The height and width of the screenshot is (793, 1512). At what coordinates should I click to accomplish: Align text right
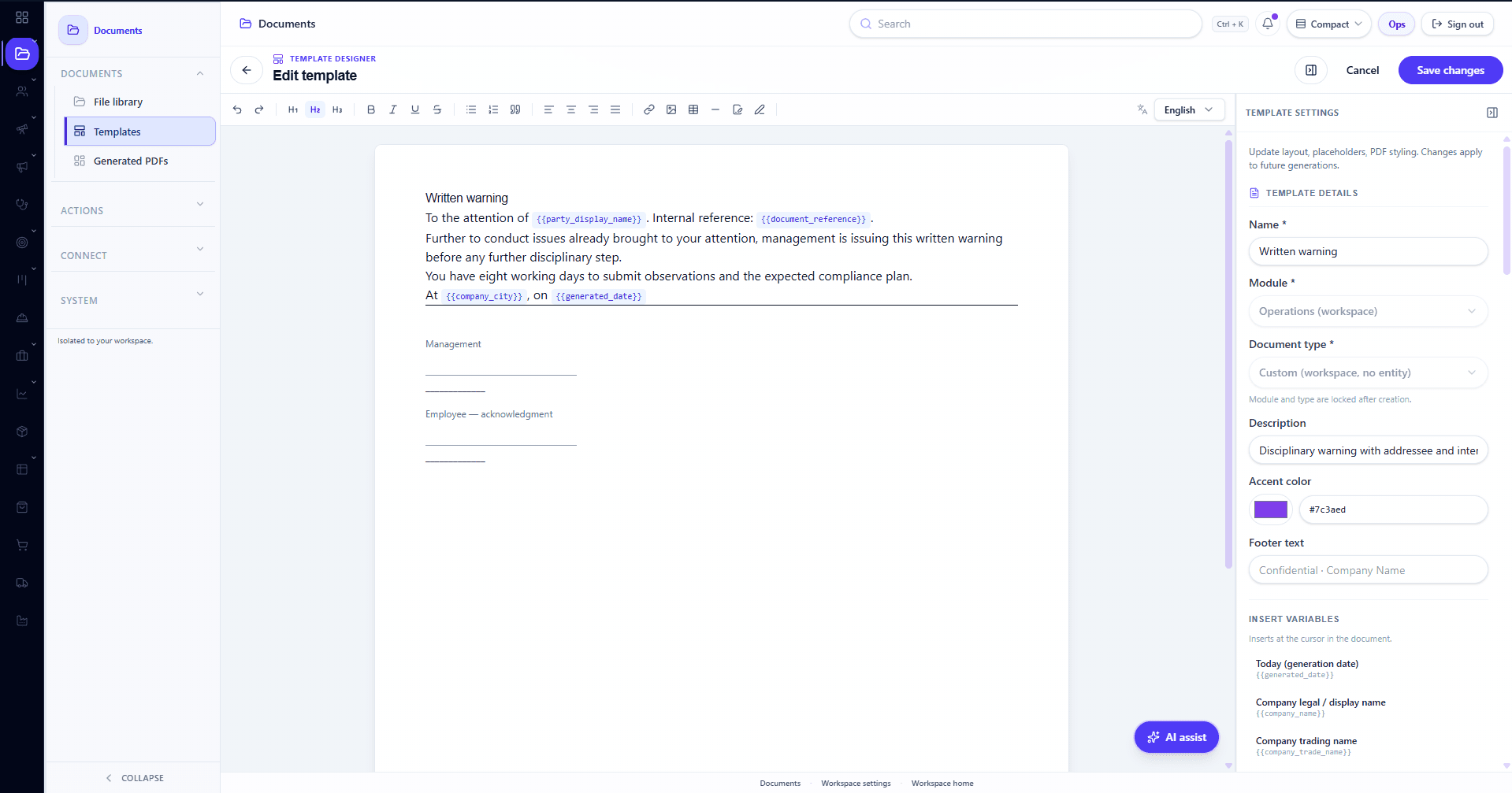[x=593, y=109]
